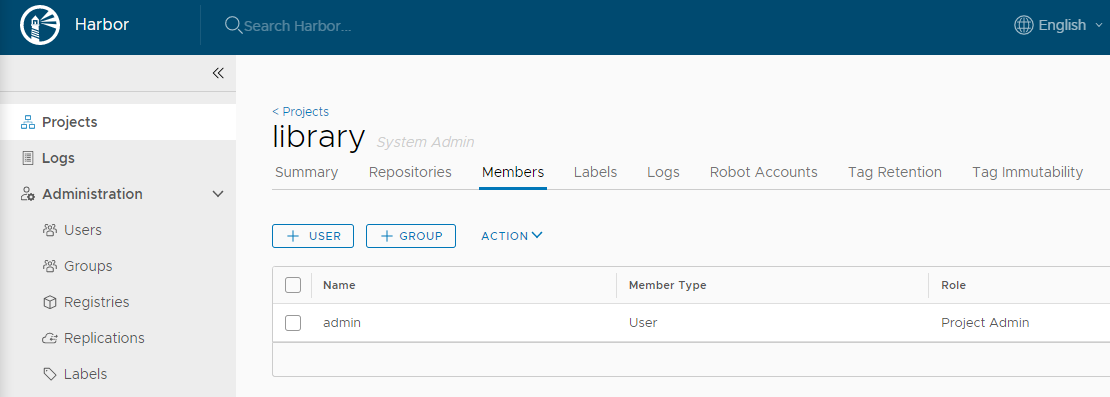This screenshot has width=1110, height=397.
Task: Open the Tag Retention tab
Action: (x=895, y=172)
